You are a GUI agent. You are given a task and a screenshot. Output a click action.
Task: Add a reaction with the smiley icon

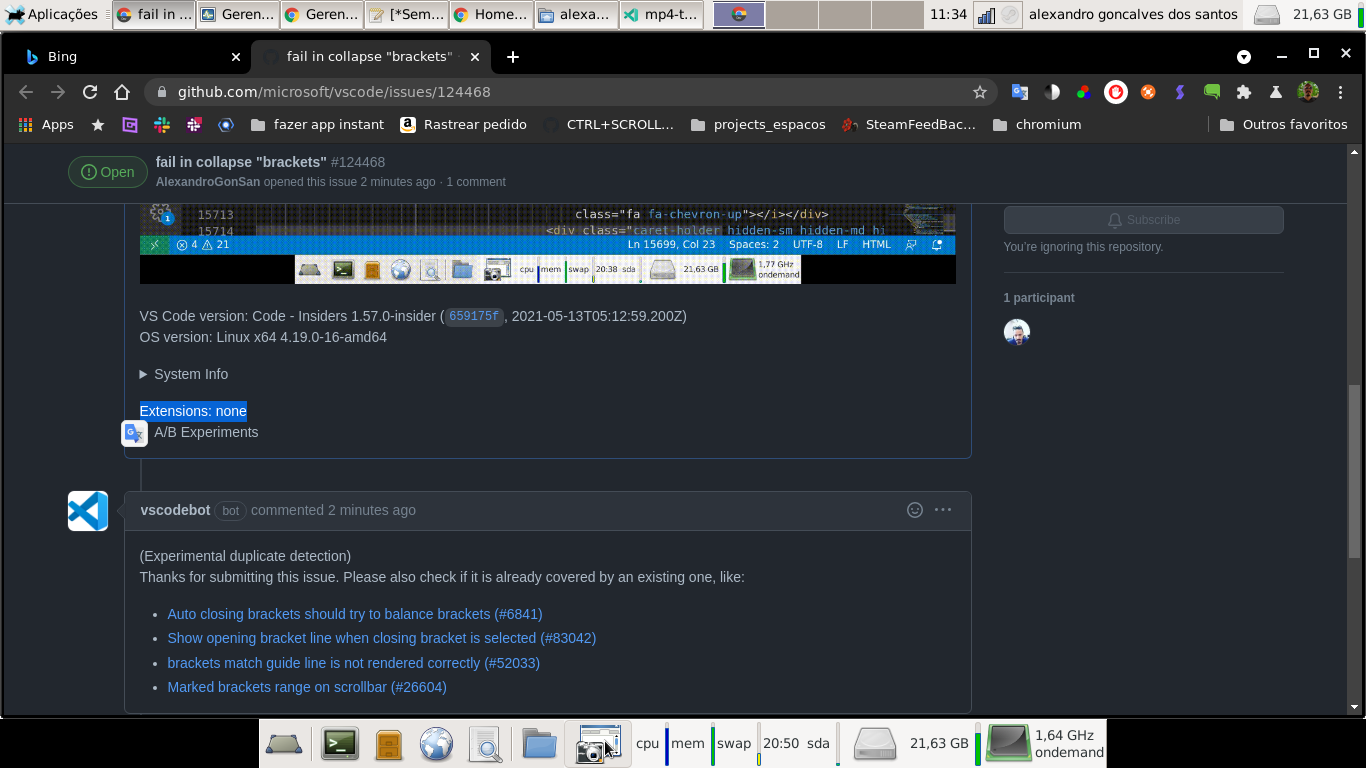click(914, 510)
